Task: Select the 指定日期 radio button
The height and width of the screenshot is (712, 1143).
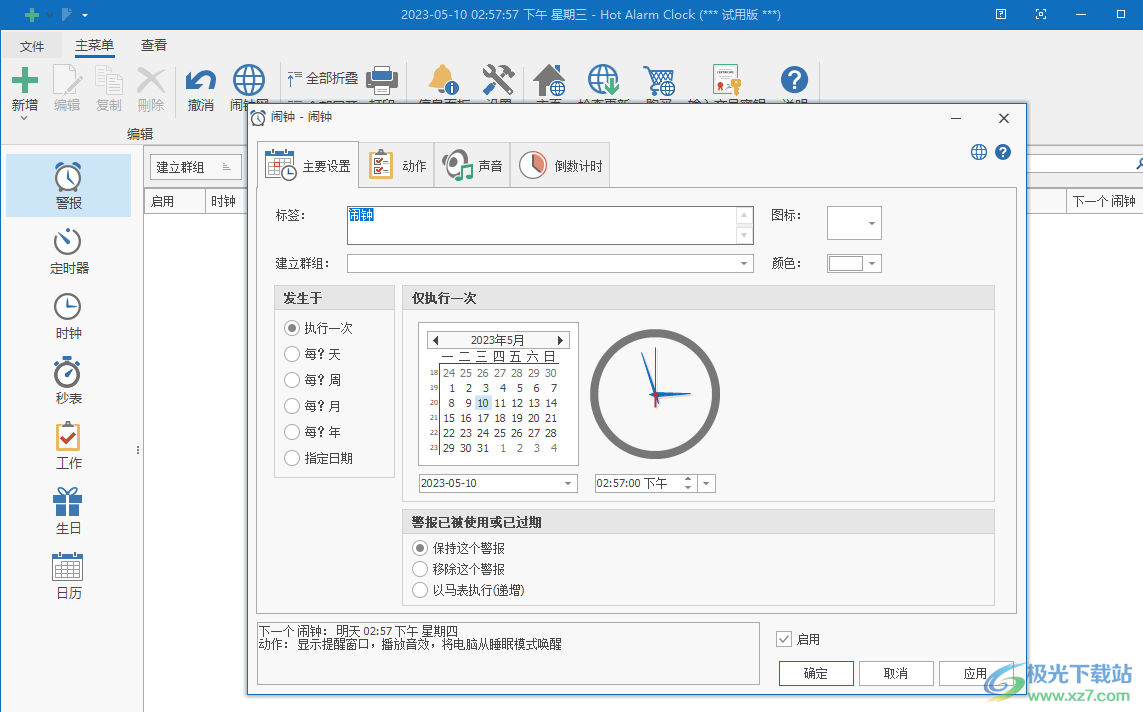Action: 292,458
